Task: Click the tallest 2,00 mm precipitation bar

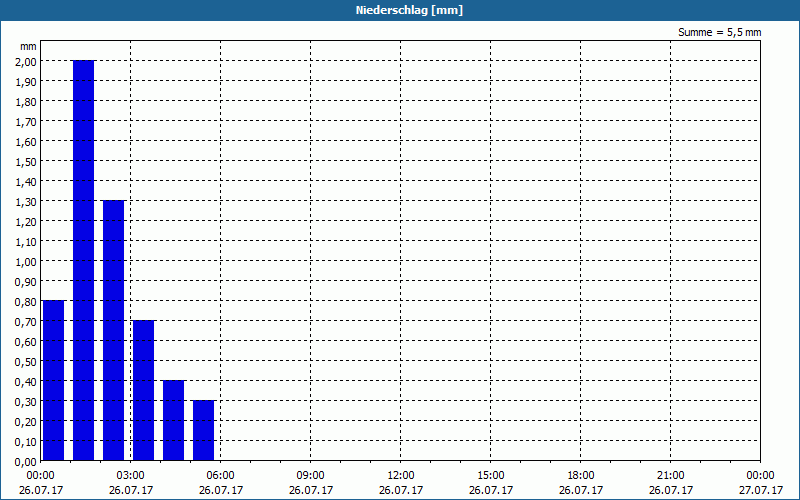Action: [x=83, y=261]
